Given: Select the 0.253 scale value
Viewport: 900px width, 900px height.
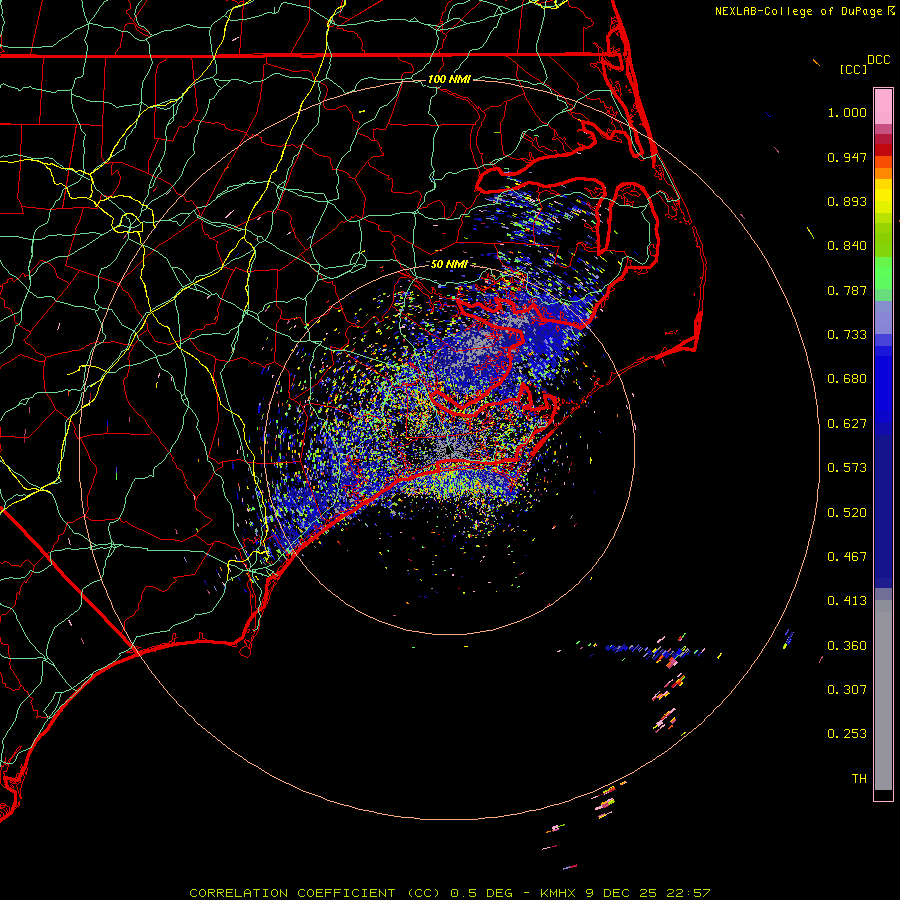Looking at the screenshot, I should [847, 734].
